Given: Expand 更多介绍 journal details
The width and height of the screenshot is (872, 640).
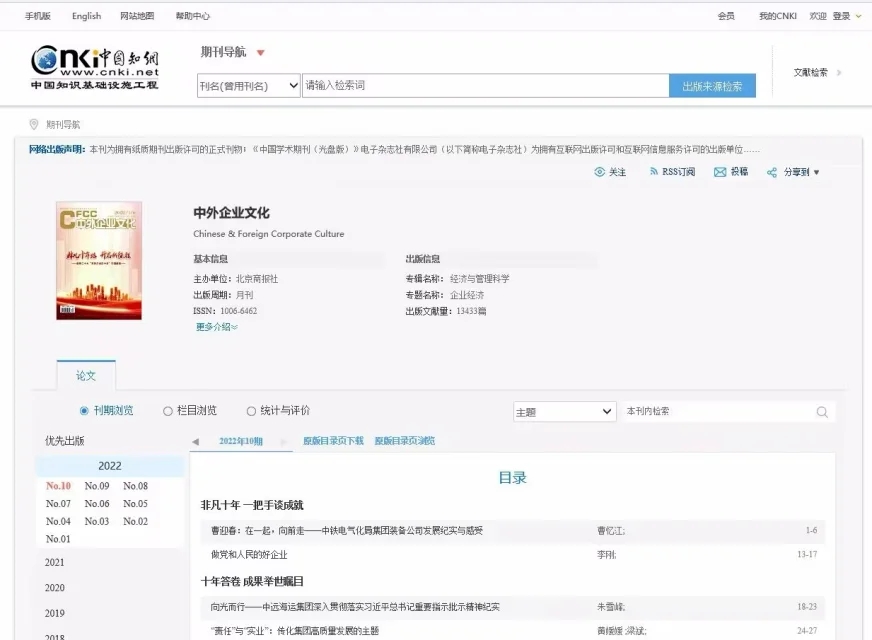Looking at the screenshot, I should tap(217, 327).
